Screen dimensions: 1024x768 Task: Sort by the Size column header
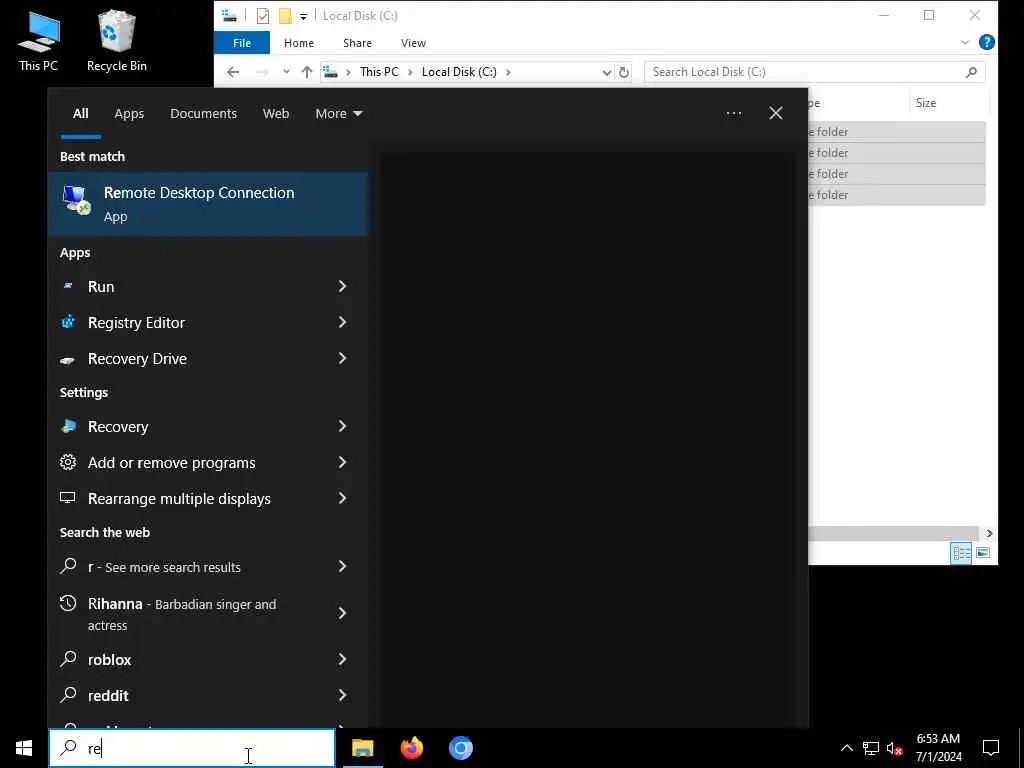pyautogui.click(x=925, y=103)
